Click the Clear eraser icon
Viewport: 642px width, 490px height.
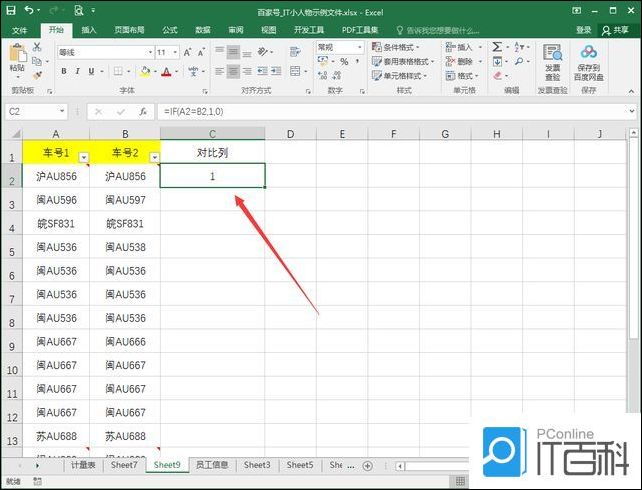pyautogui.click(x=497, y=76)
